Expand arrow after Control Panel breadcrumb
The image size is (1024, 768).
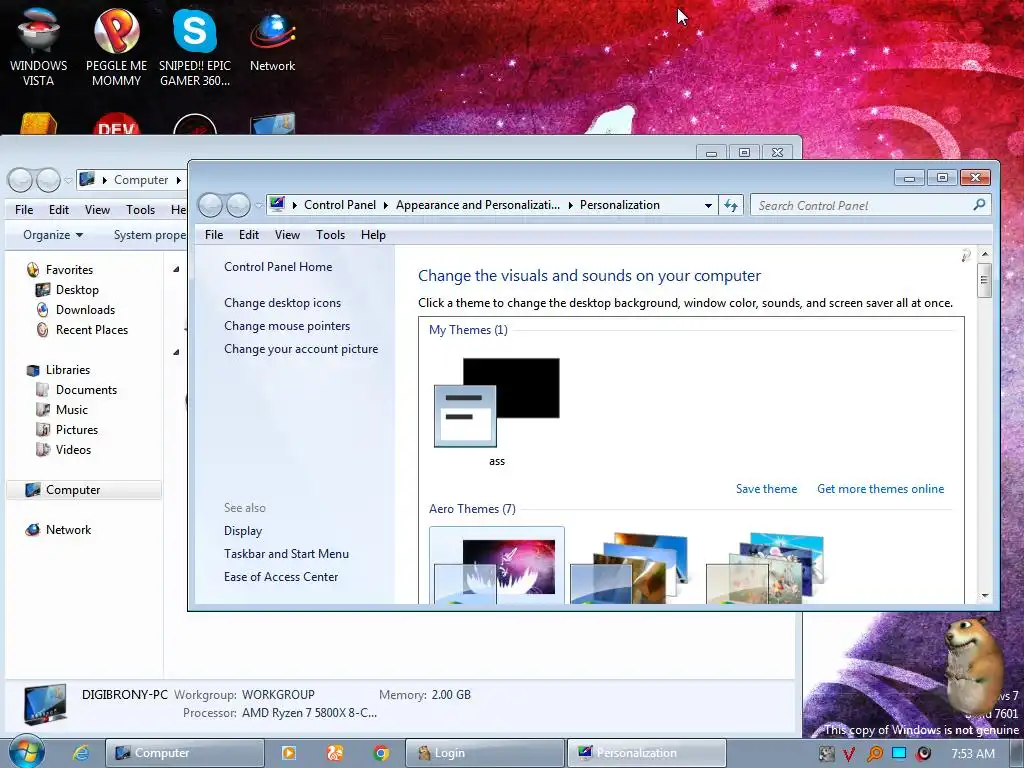385,205
